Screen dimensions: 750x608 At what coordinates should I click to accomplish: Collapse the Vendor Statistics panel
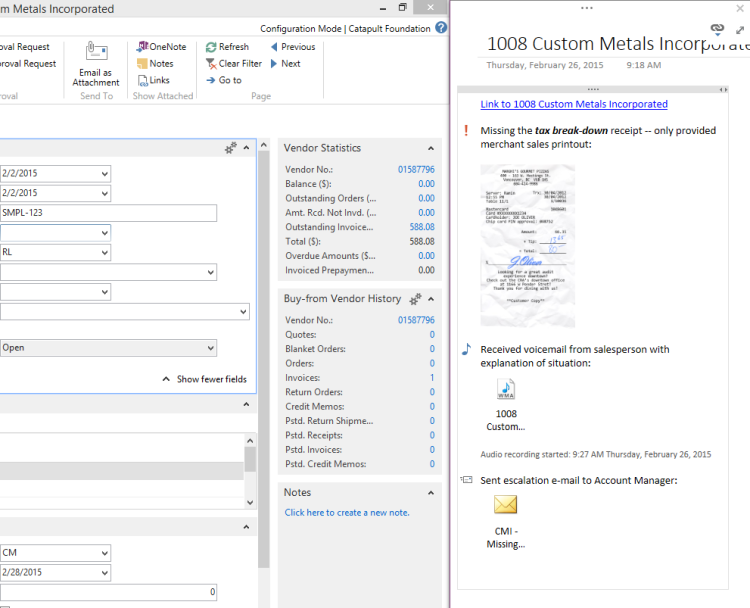431,148
